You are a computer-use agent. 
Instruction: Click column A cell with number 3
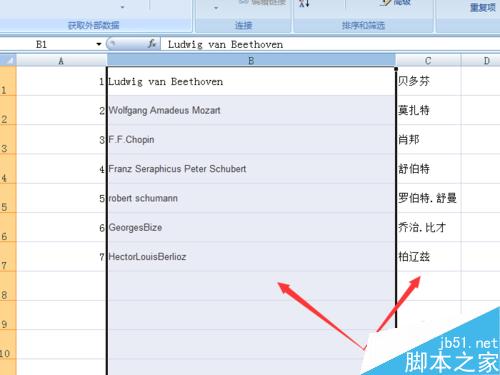click(x=61, y=139)
